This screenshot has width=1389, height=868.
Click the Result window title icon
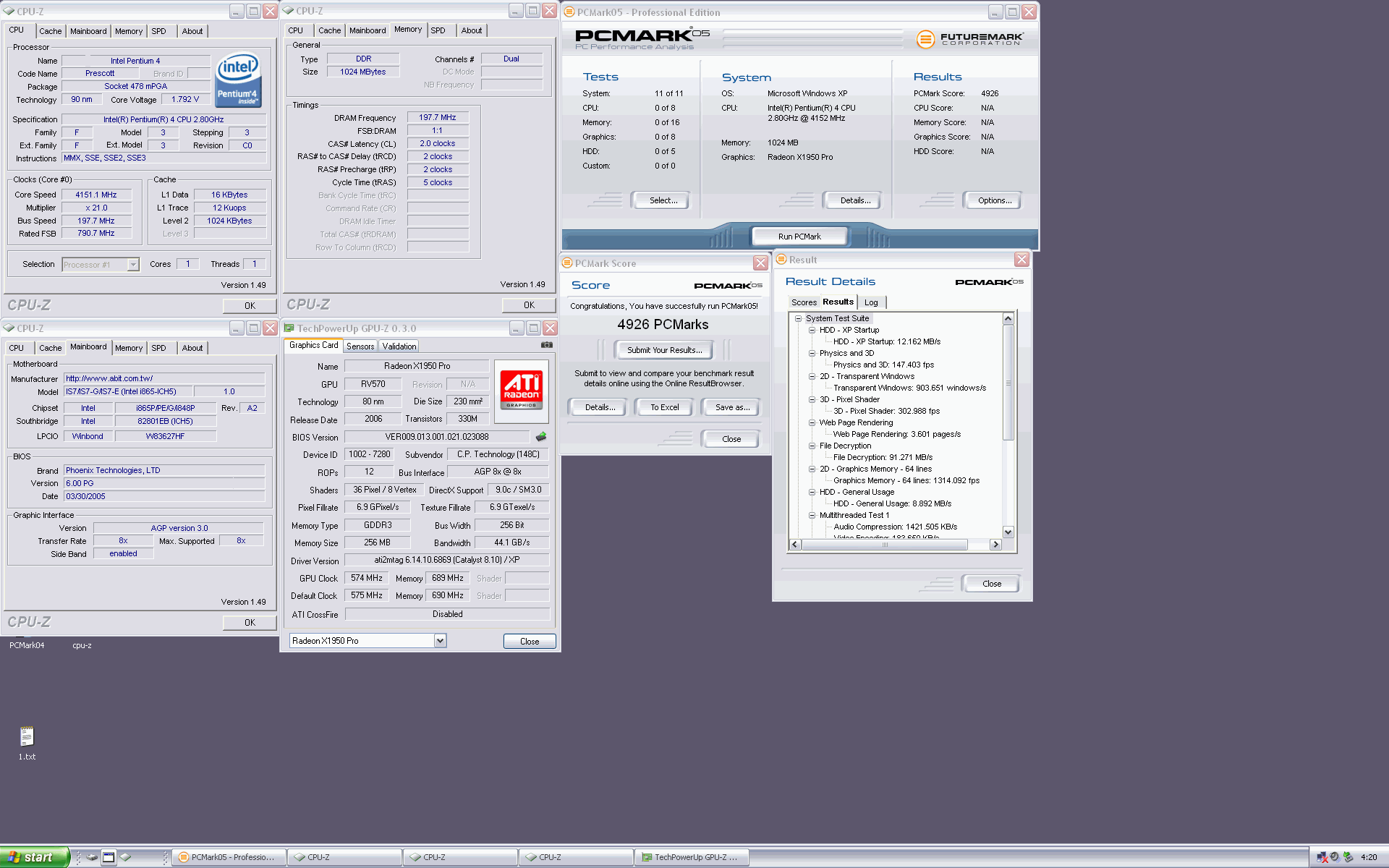781,260
